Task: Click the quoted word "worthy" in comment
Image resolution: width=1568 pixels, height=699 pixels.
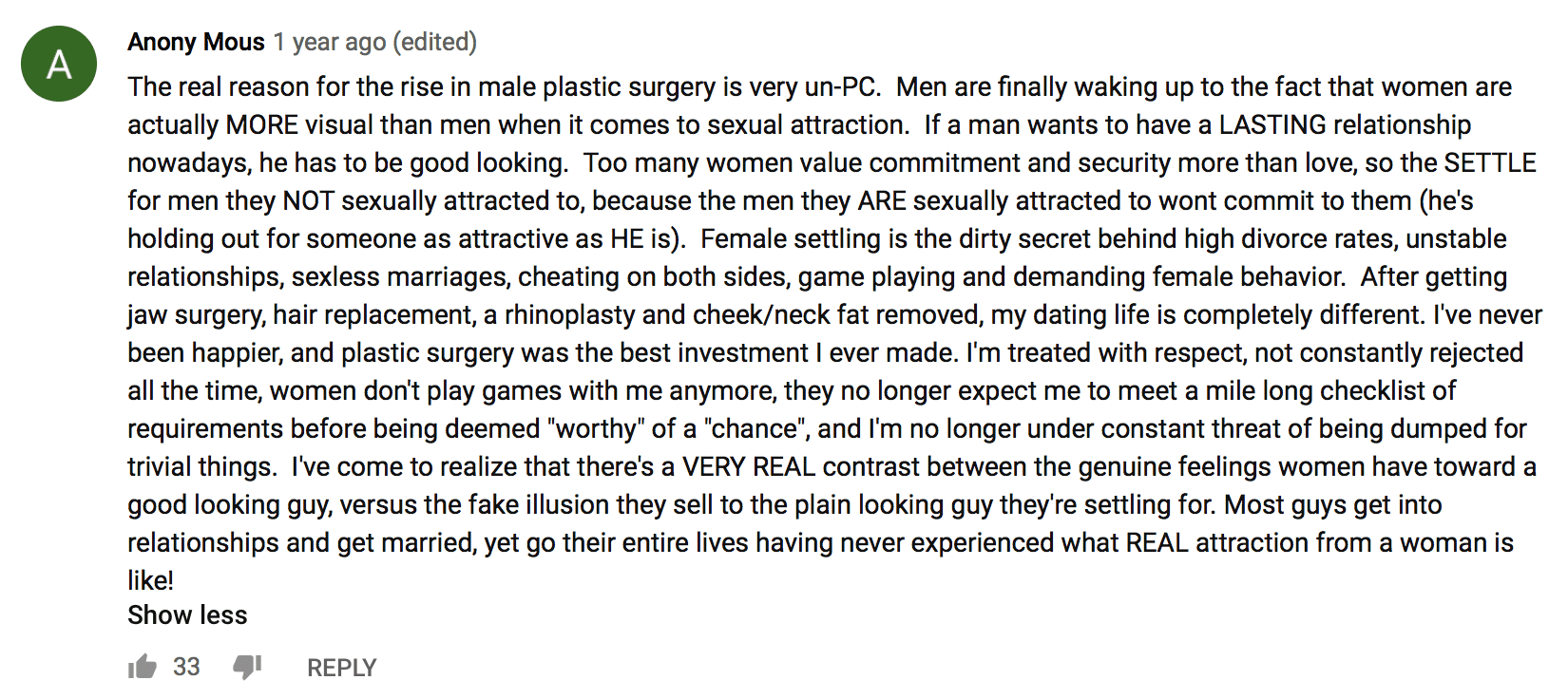Action: coord(595,428)
